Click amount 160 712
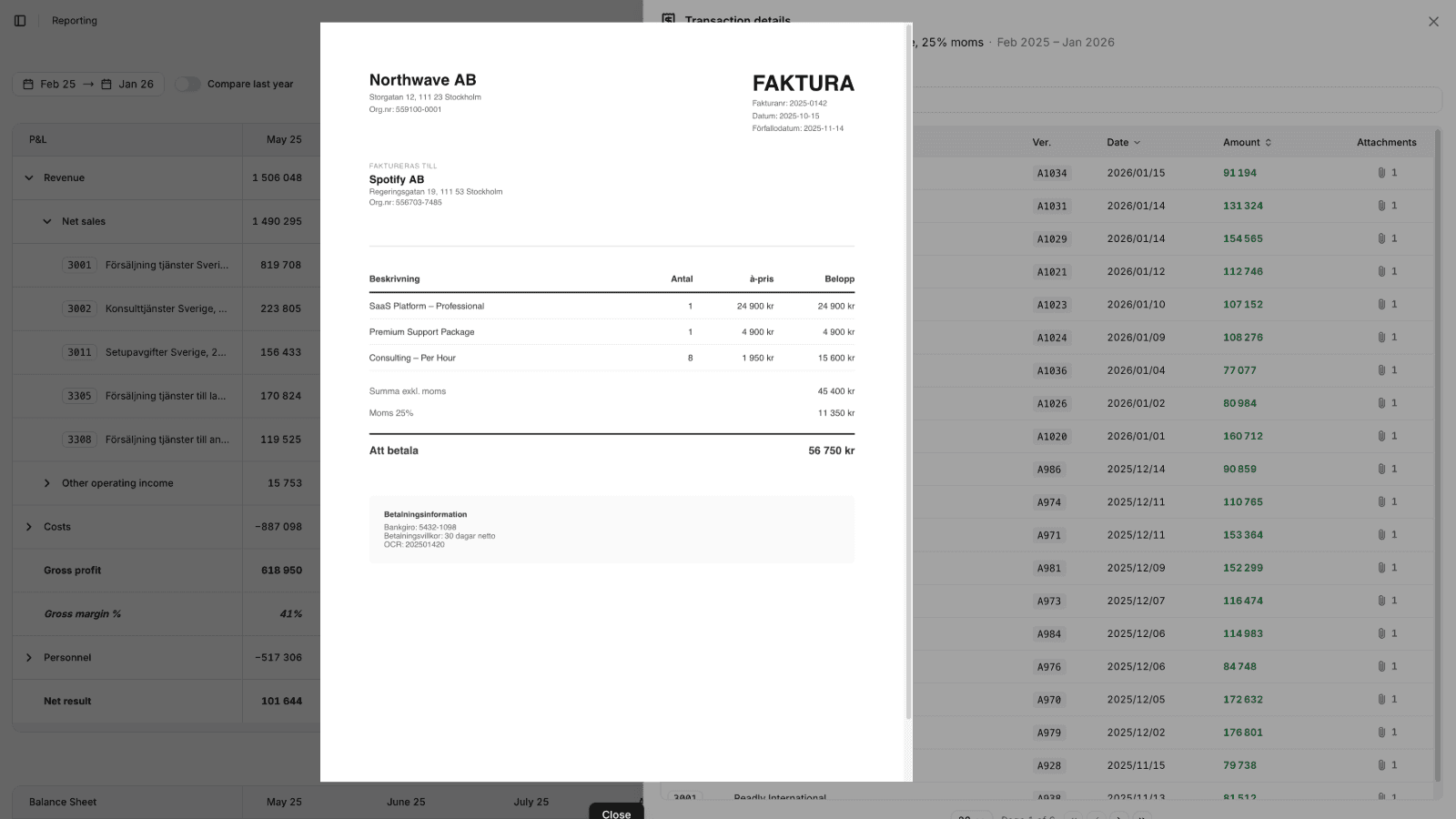 point(1243,436)
